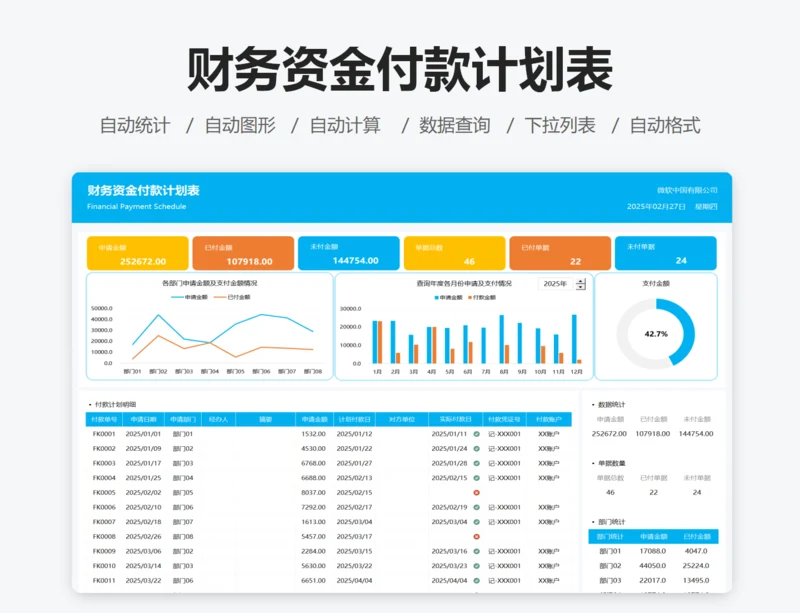Click the 各部门申请金额及支付金额情况 chart title
Viewport: 800px width, 613px height.
(x=210, y=283)
